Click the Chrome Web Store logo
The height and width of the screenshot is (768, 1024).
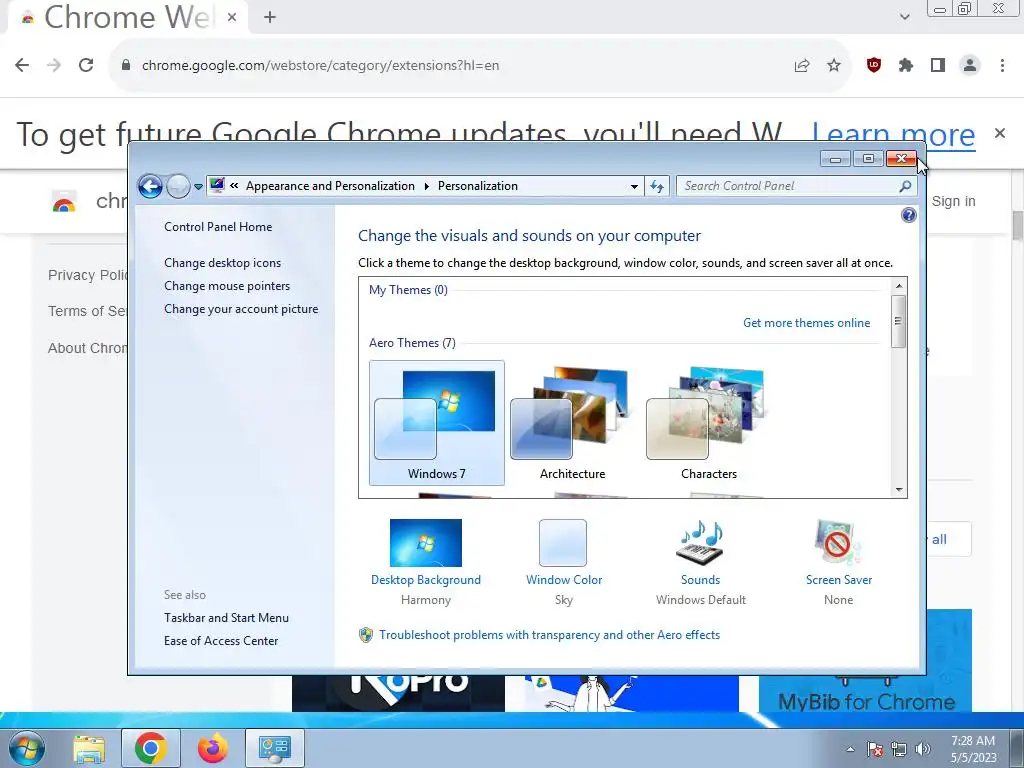[x=64, y=202]
